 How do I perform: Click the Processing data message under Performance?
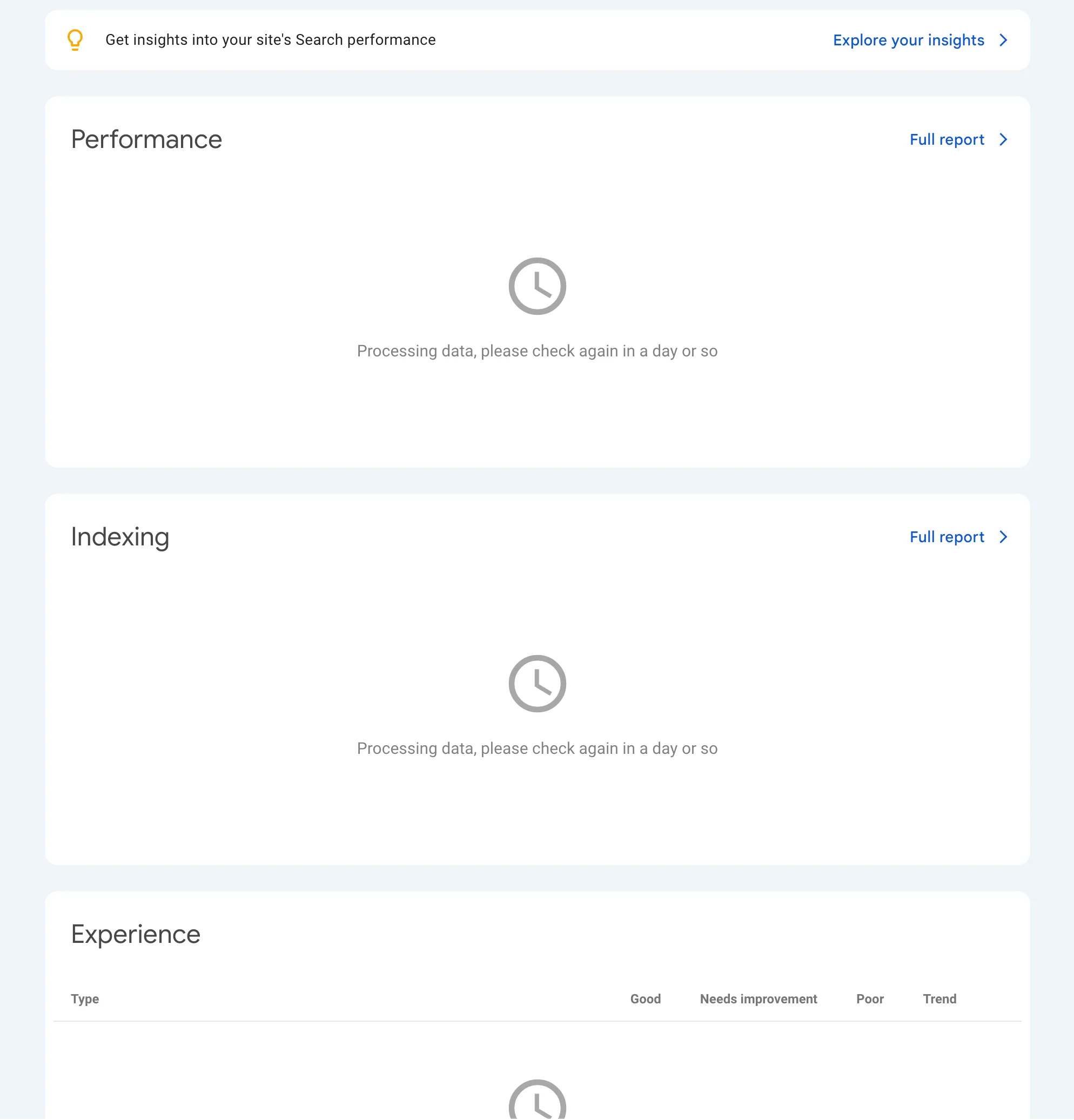coord(536,351)
